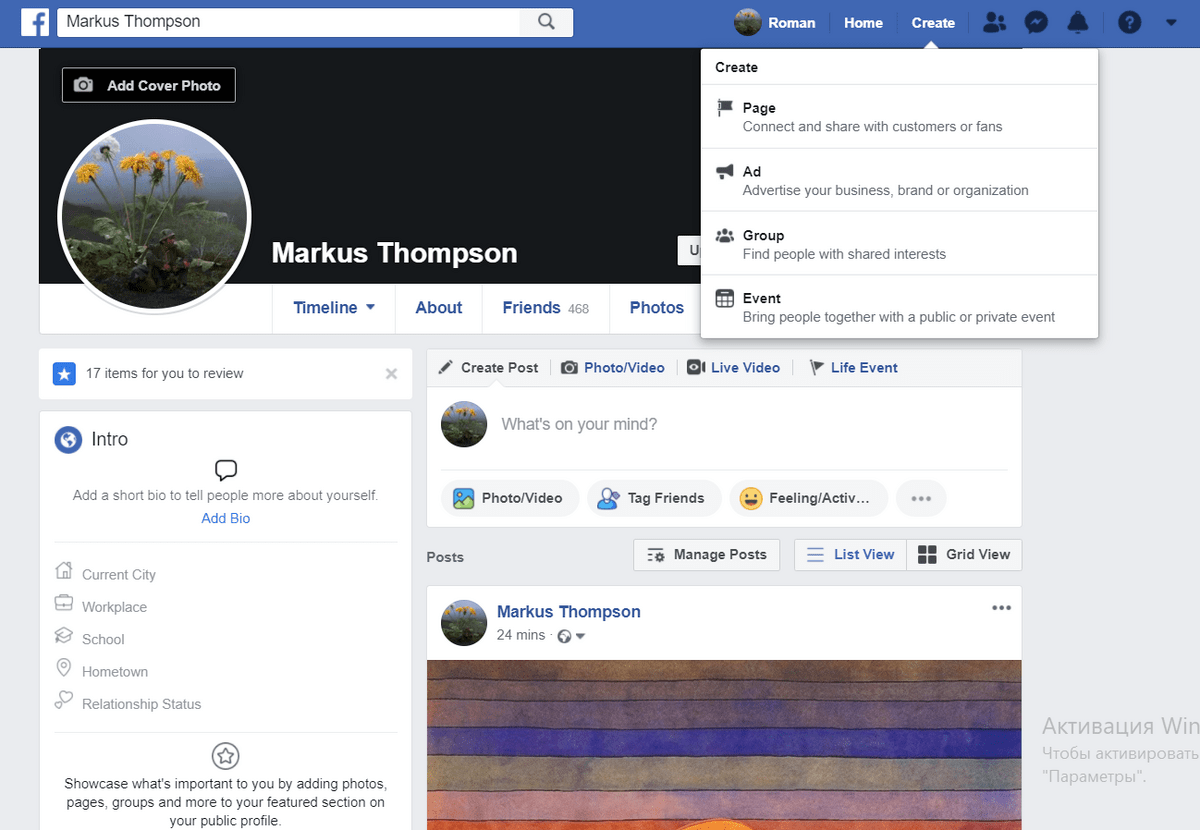The image size is (1200, 830).
Task: Select the Create Post tab
Action: pos(488,368)
